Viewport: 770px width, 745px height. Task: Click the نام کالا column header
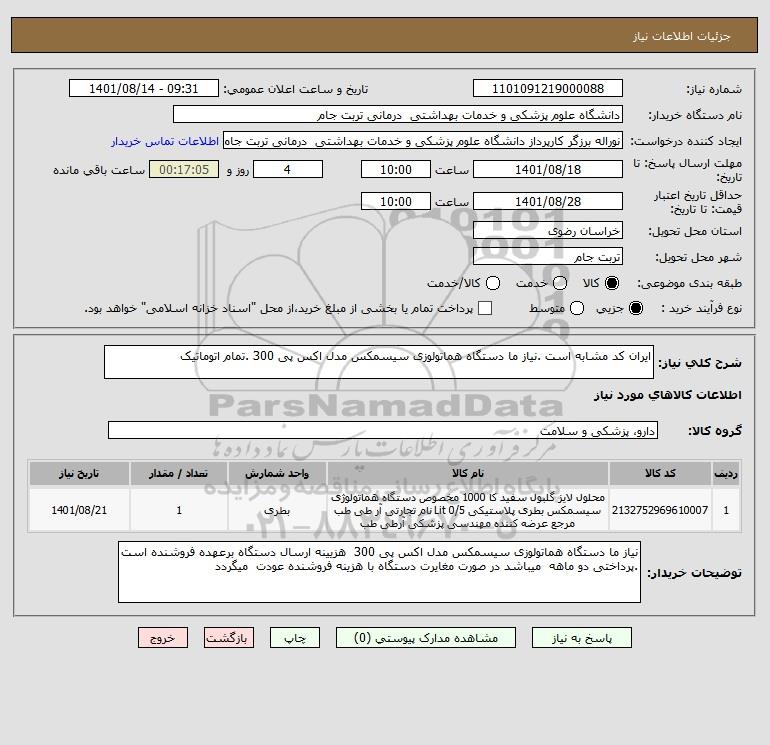click(x=468, y=473)
